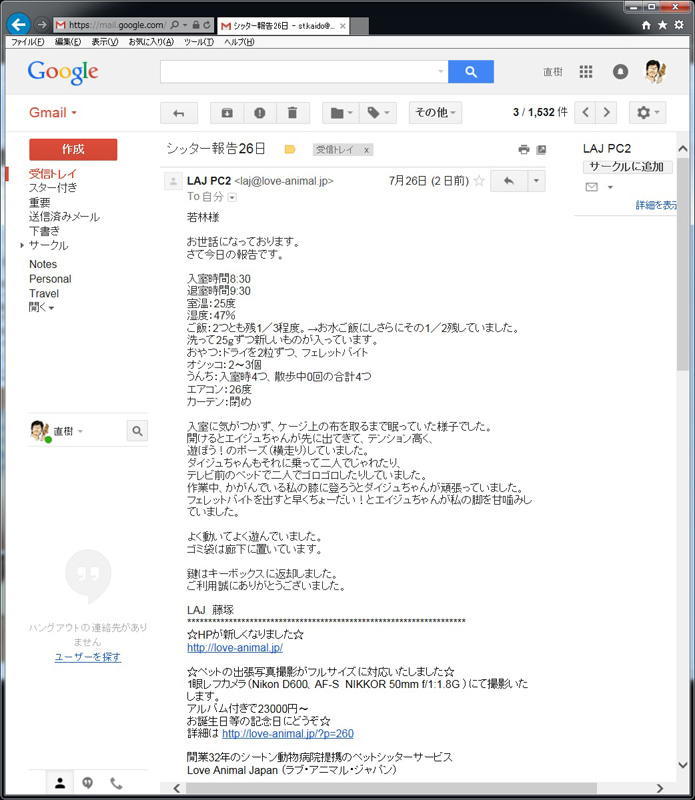Print the email using printer icon

[x=523, y=149]
